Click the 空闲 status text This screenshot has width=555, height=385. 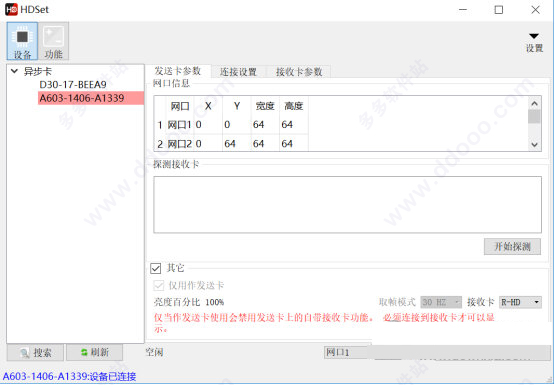pyautogui.click(x=154, y=352)
